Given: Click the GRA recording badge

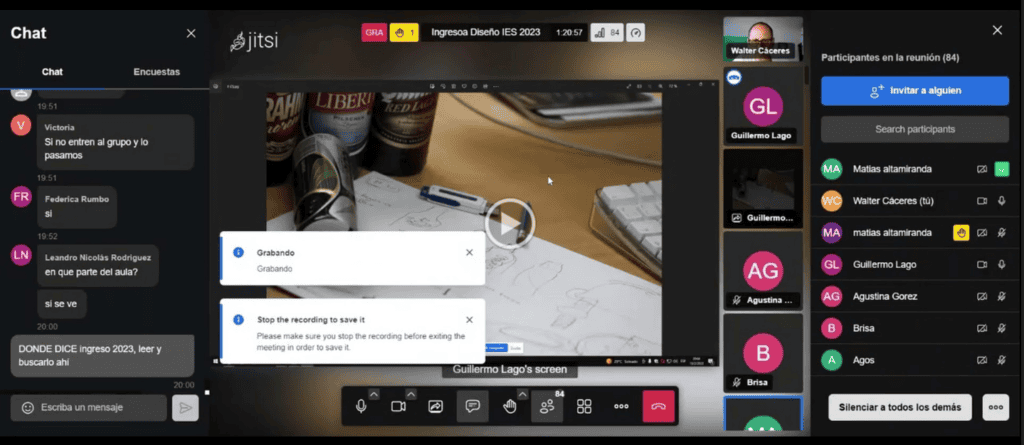Looking at the screenshot, I should tap(374, 32).
